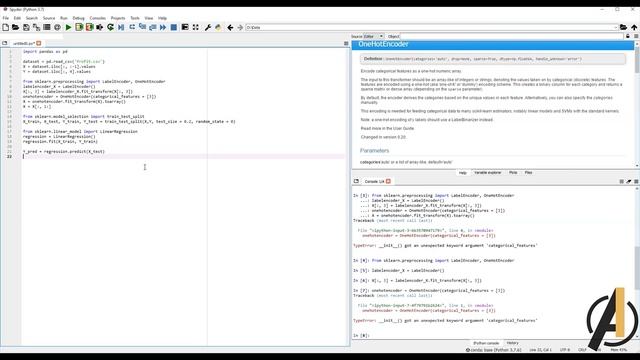Toggle the Help pane lock icon
Viewport: 640px width, 360px height.
tap(628, 36)
